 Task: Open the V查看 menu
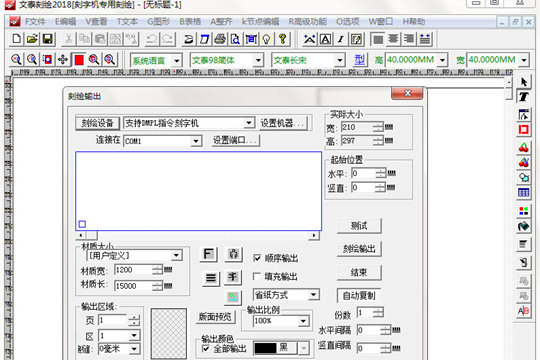pos(96,22)
